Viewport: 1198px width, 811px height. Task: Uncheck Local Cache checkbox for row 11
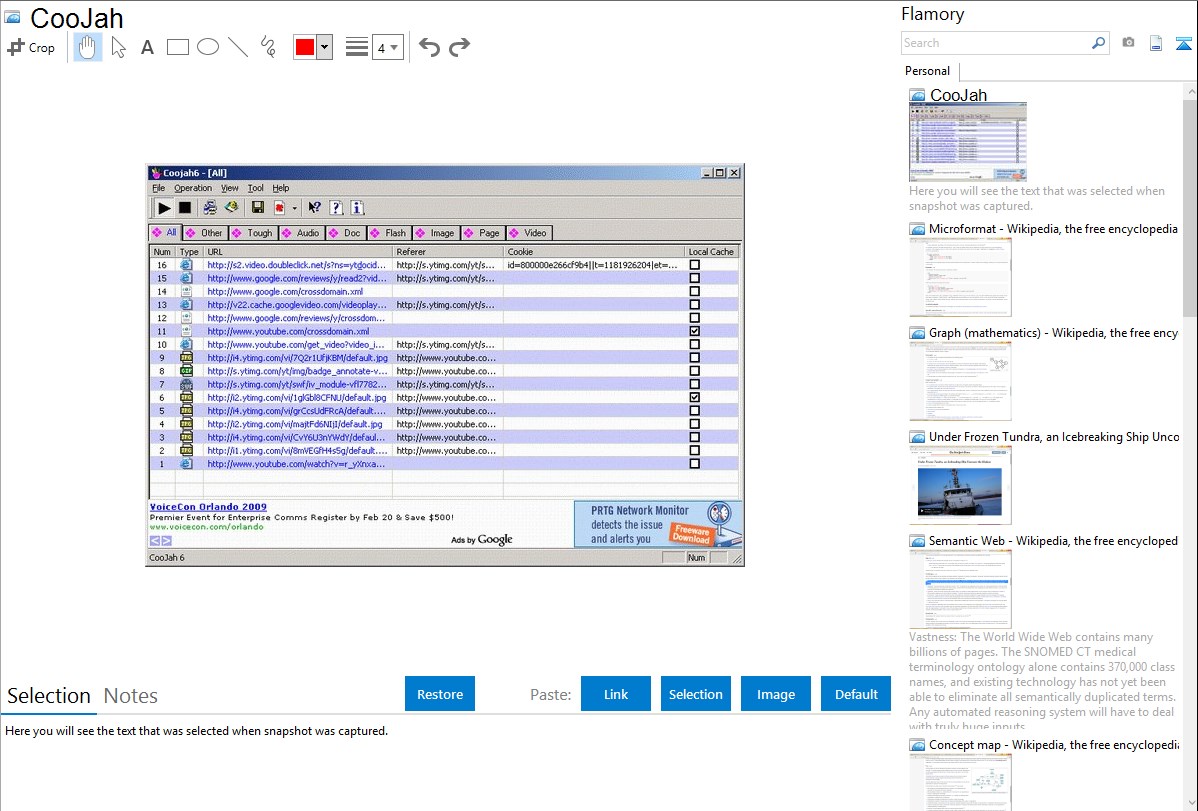(x=695, y=331)
